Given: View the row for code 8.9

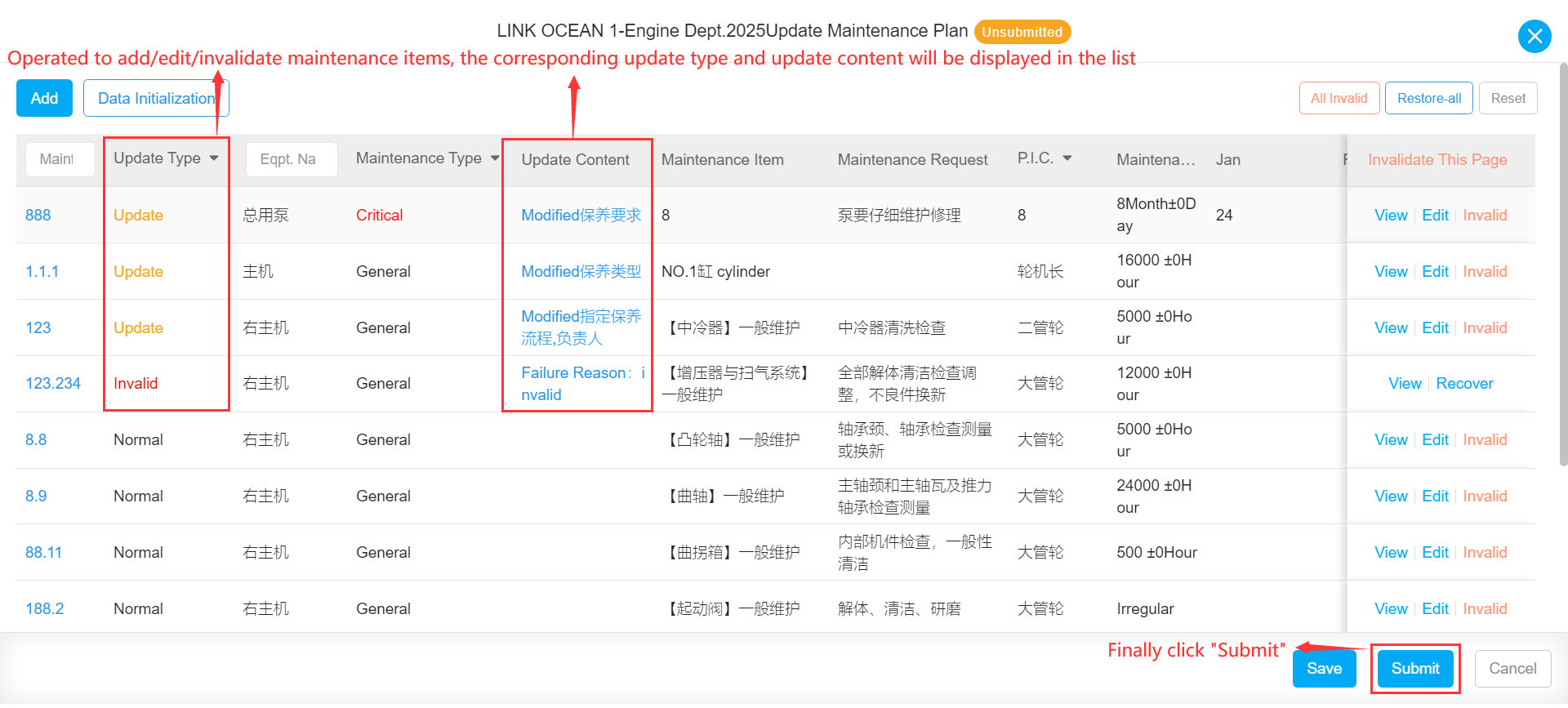Looking at the screenshot, I should click(x=1391, y=496).
